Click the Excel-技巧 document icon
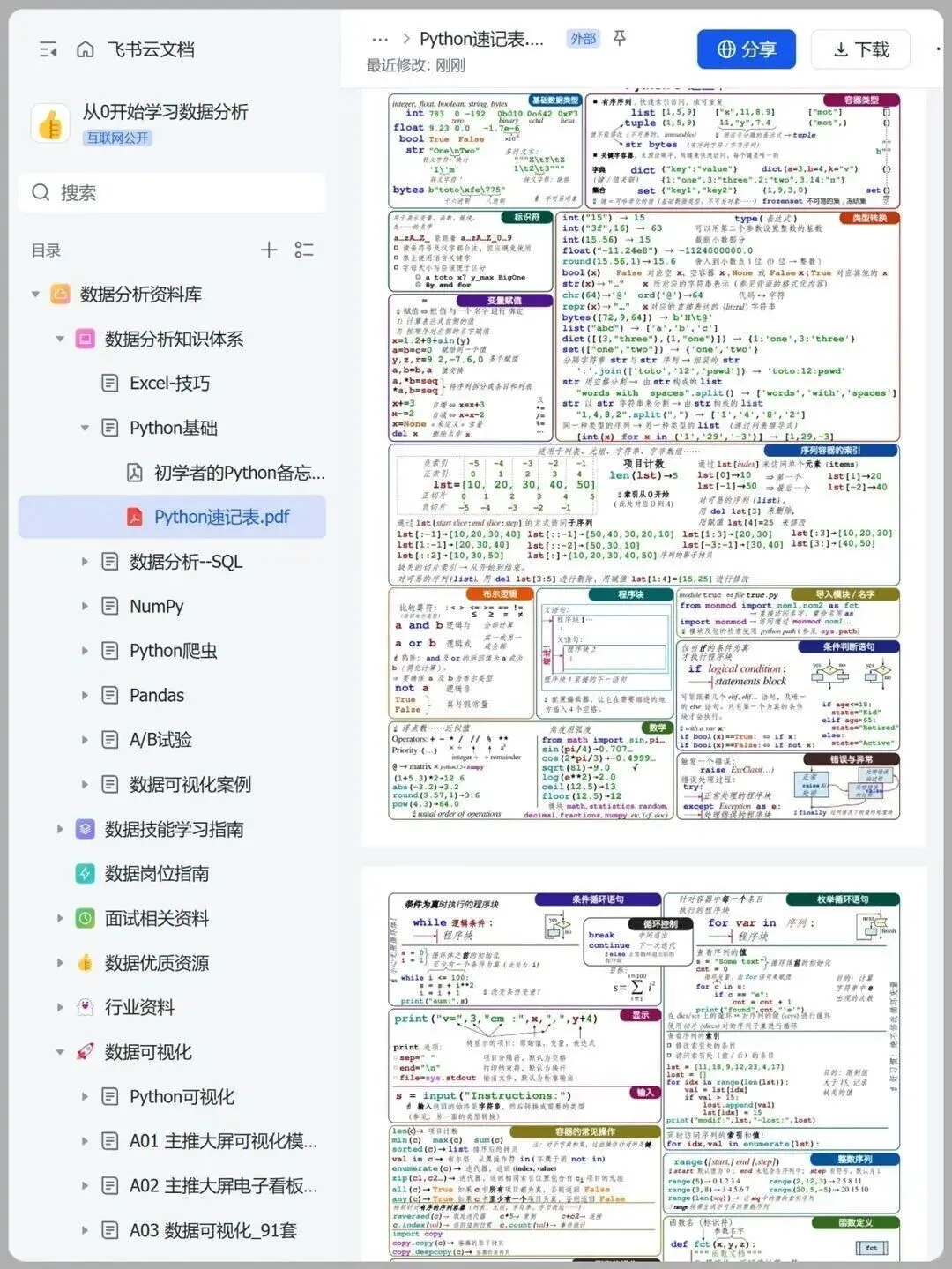Image resolution: width=952 pixels, height=1269 pixels. pos(110,383)
